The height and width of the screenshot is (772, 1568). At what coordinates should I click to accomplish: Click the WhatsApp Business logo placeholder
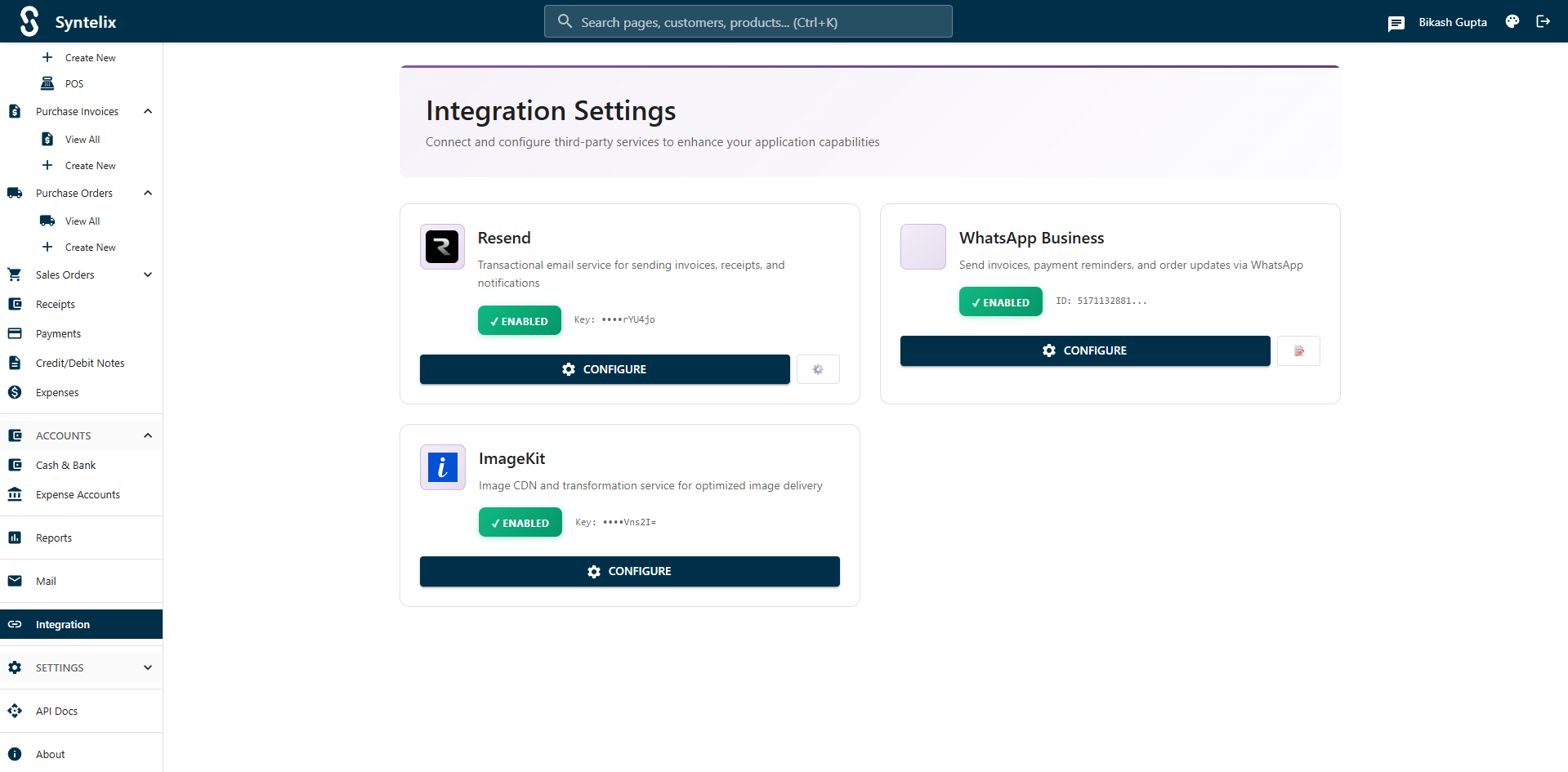click(x=922, y=247)
